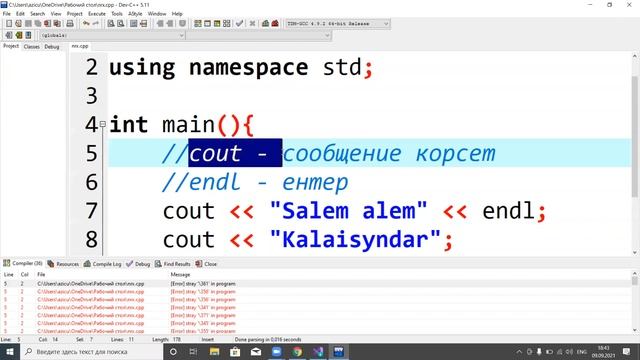Viewport: 640px width, 360px height.
Task: Open File Explorer from the taskbar
Action: [214, 351]
